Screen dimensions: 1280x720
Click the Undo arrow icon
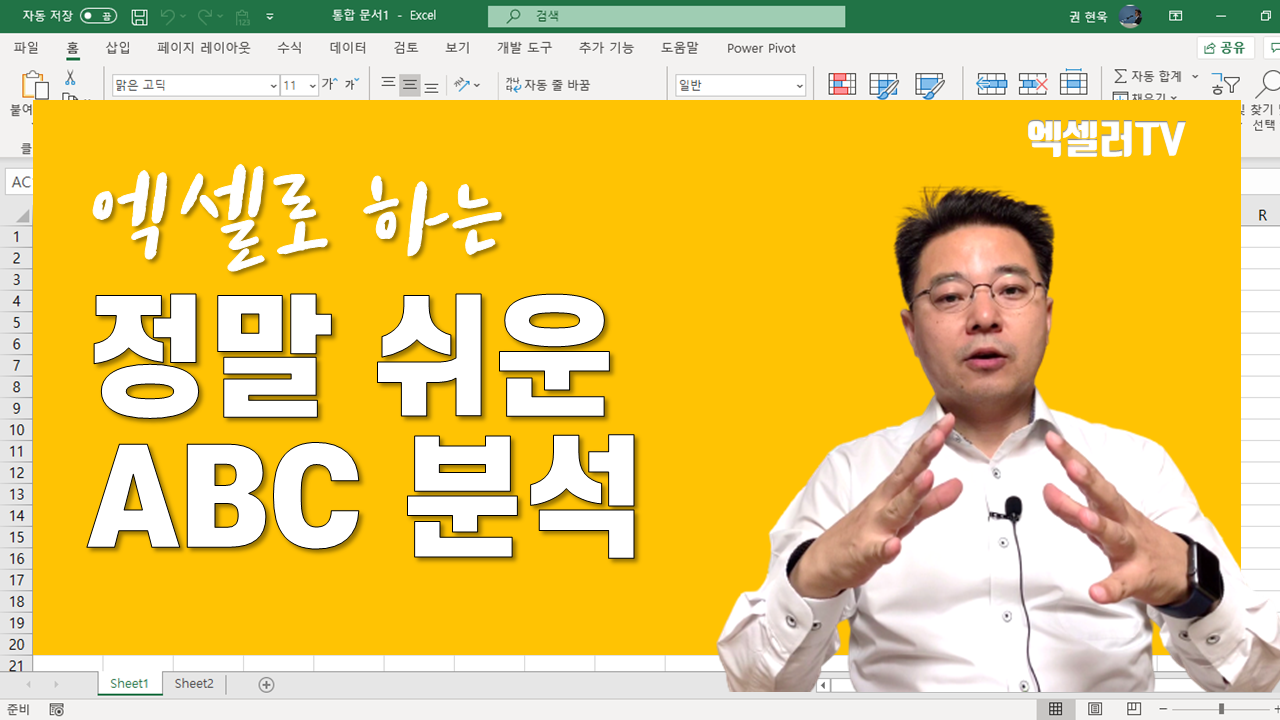point(167,16)
